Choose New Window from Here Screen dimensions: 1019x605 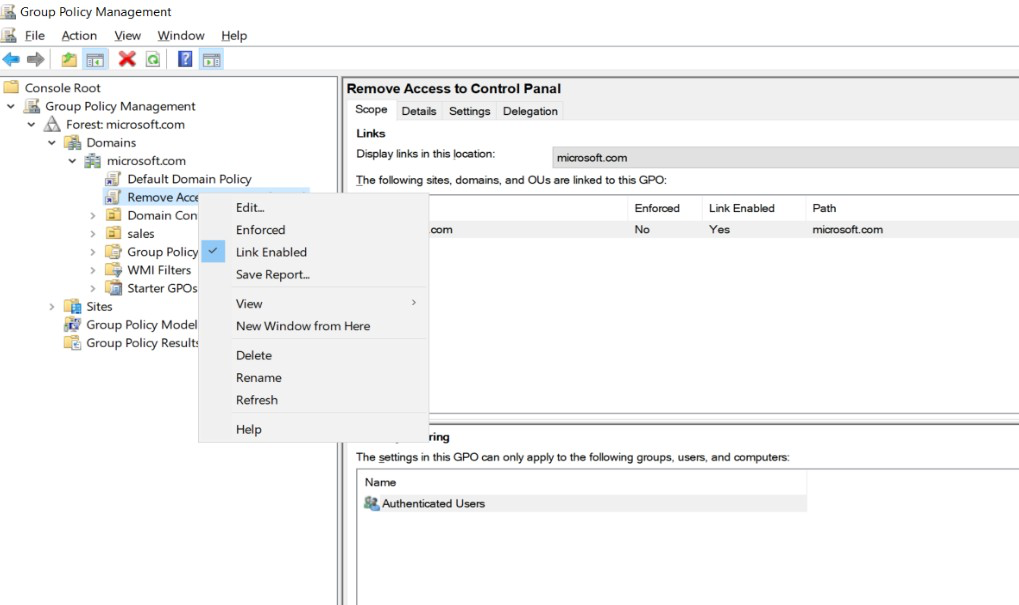313,326
